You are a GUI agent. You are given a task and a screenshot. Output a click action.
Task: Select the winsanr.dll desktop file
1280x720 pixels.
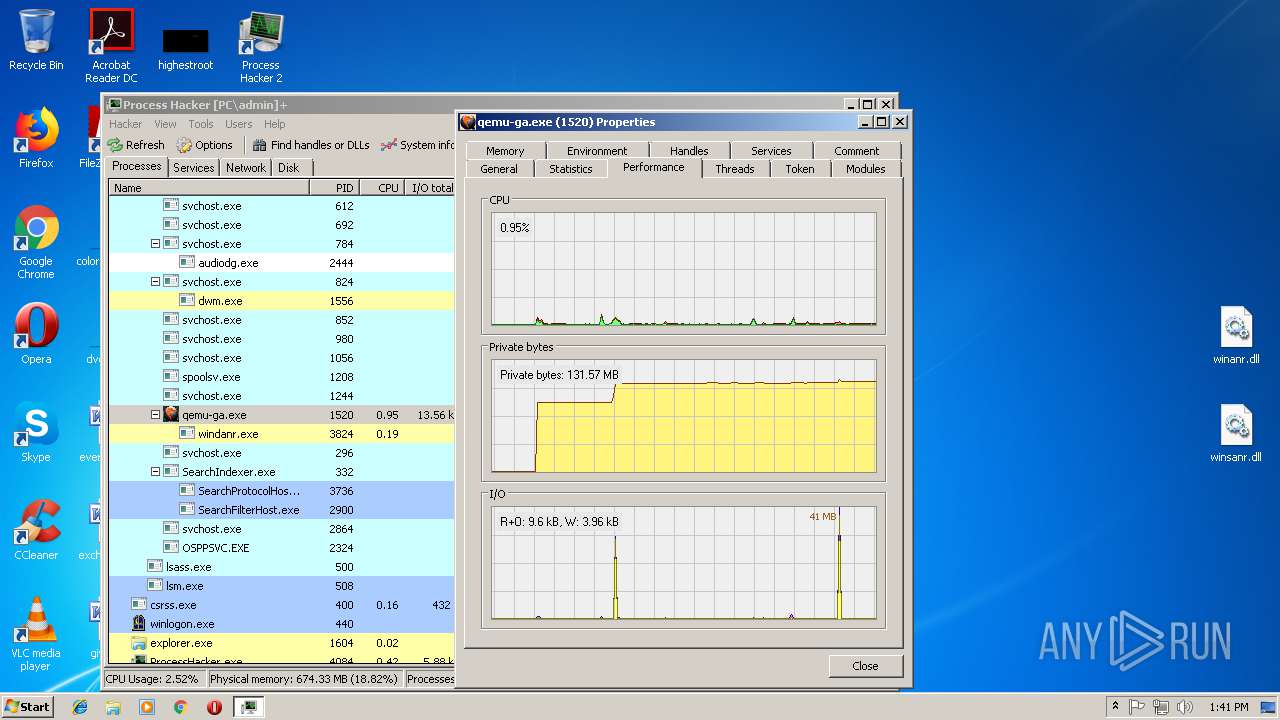click(x=1237, y=434)
